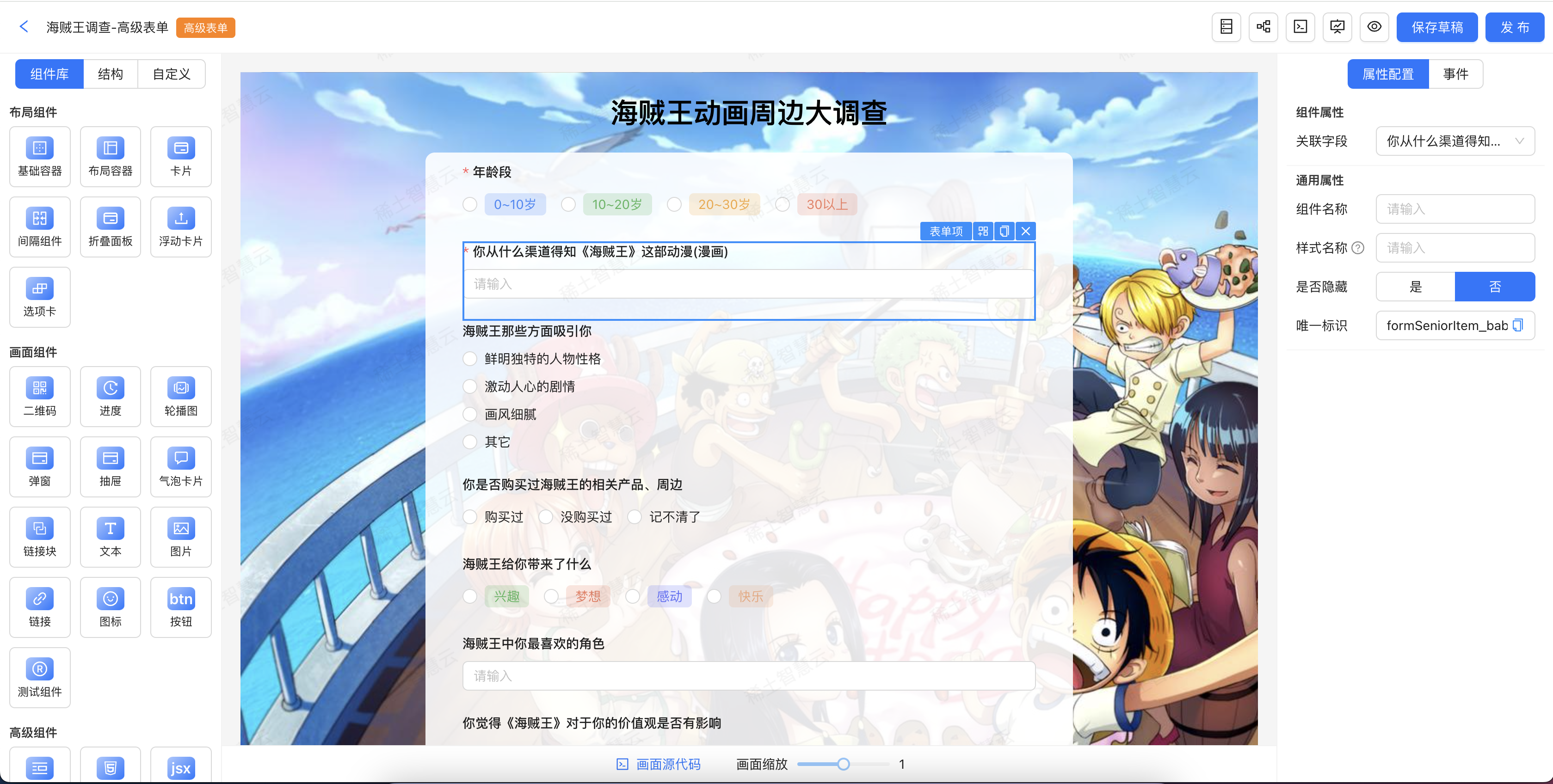Click the help icon beside 样式名称
This screenshot has width=1553, height=784.
1358,248
